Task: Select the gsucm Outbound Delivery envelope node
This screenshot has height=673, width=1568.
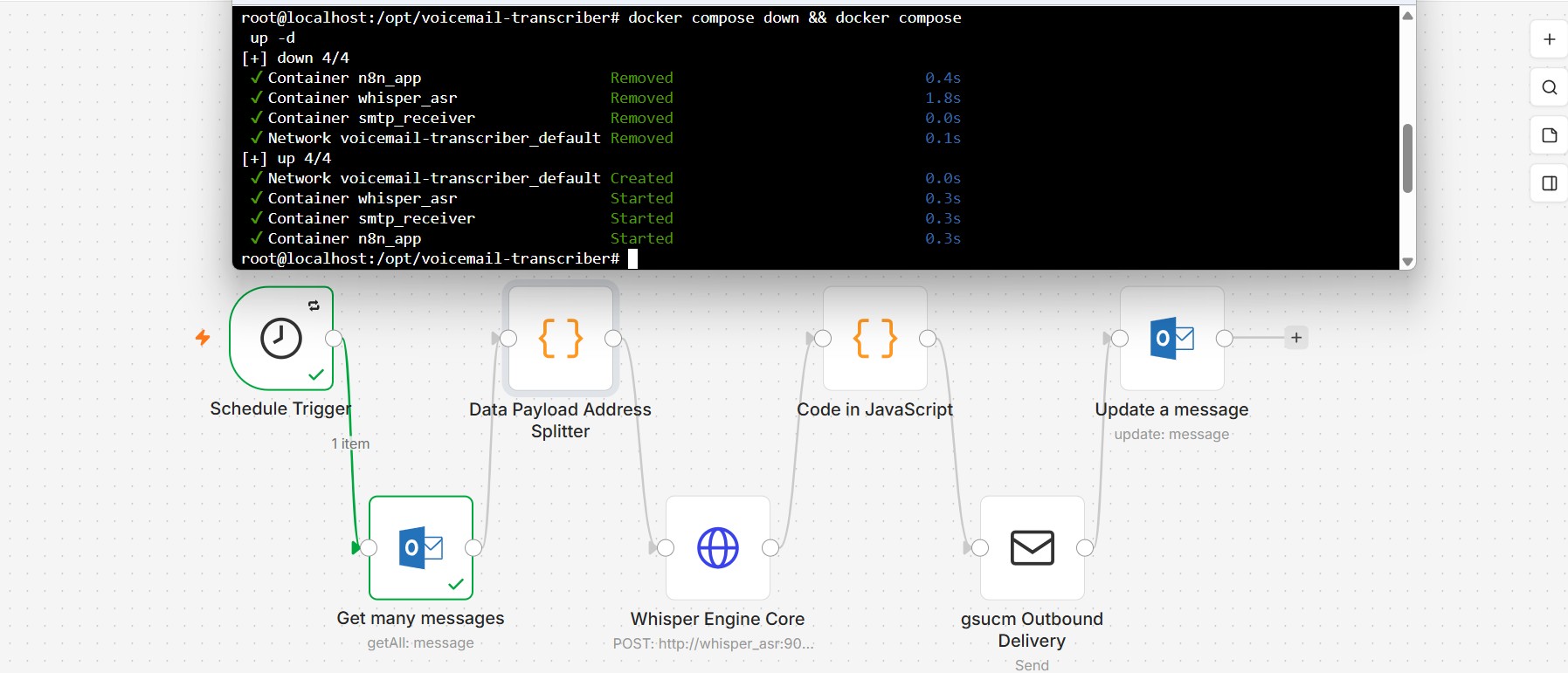Action: pyautogui.click(x=1033, y=547)
